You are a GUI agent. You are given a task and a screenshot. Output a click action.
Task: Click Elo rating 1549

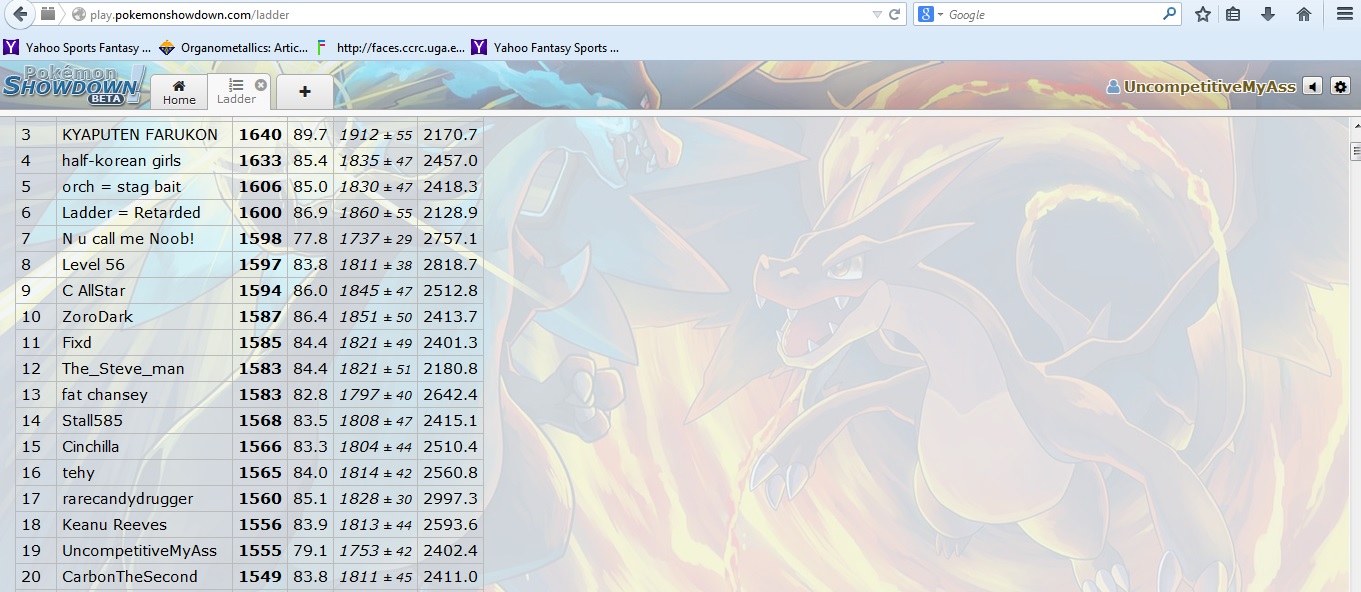260,576
